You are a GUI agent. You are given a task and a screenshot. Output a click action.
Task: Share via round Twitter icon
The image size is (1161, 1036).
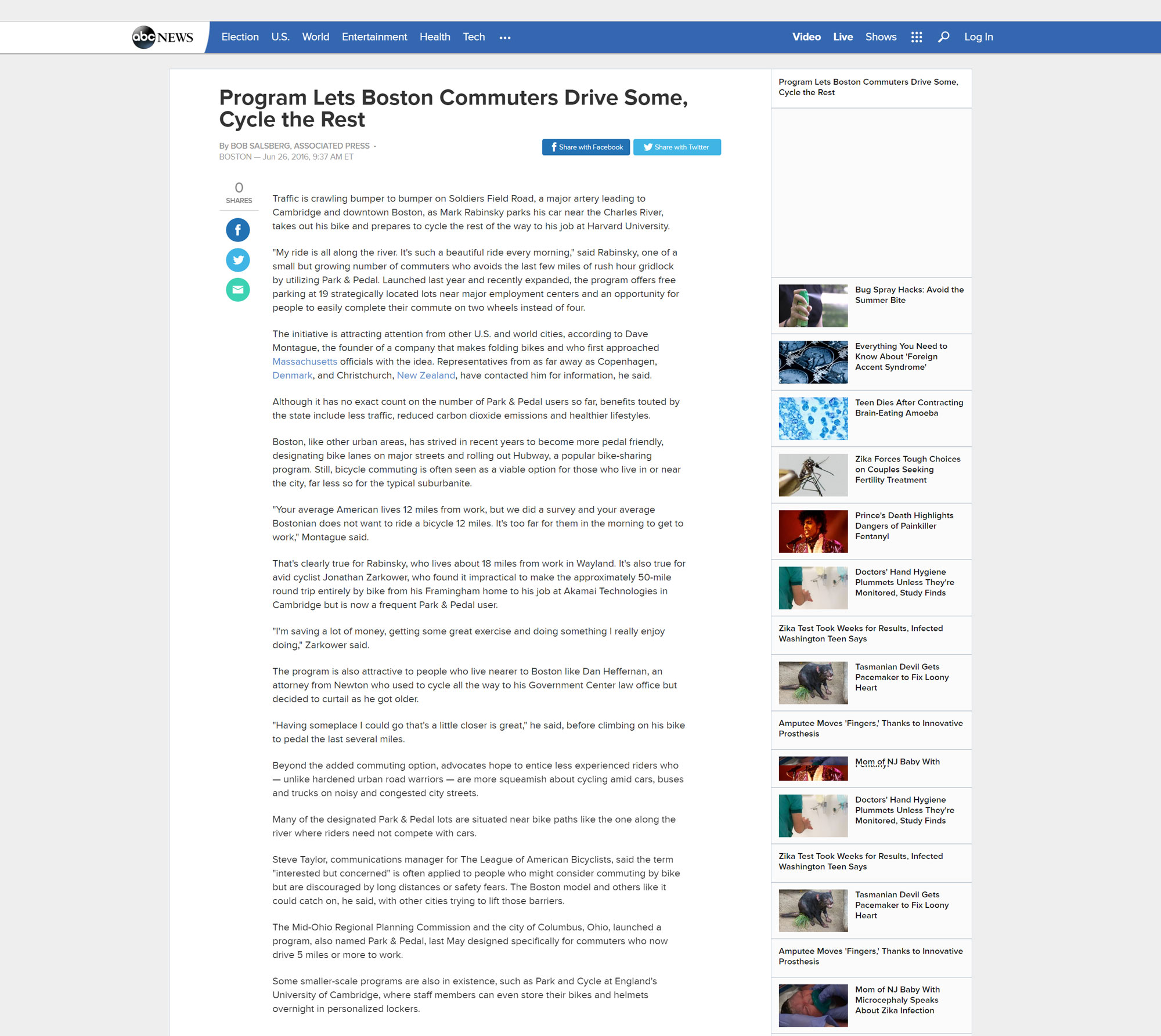238,260
